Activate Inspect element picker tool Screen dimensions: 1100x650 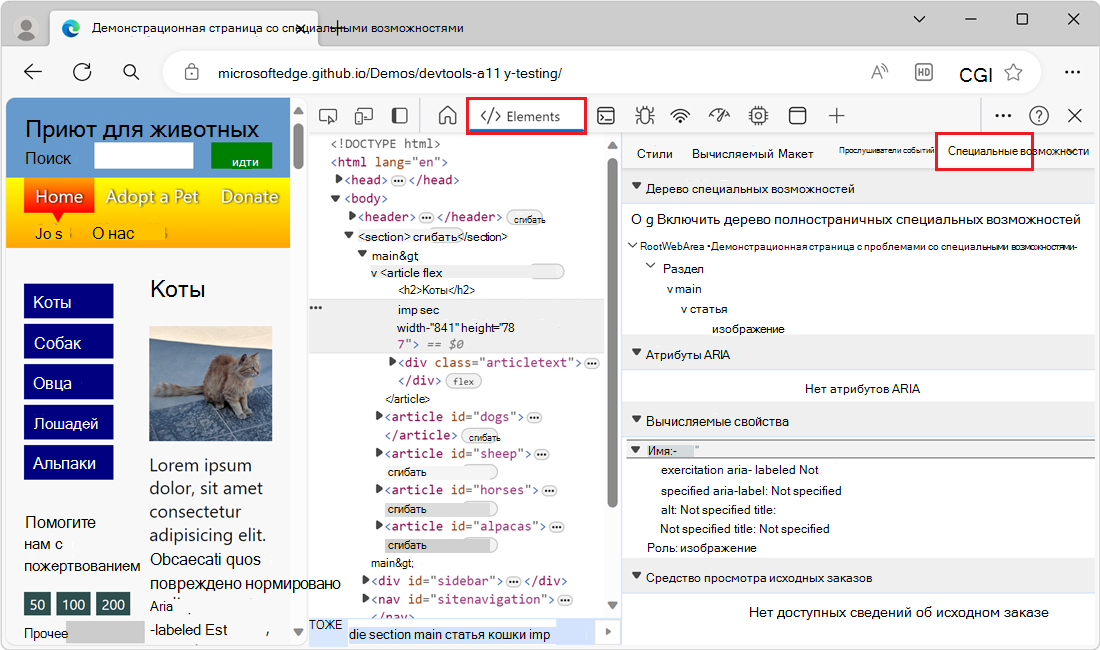(328, 116)
